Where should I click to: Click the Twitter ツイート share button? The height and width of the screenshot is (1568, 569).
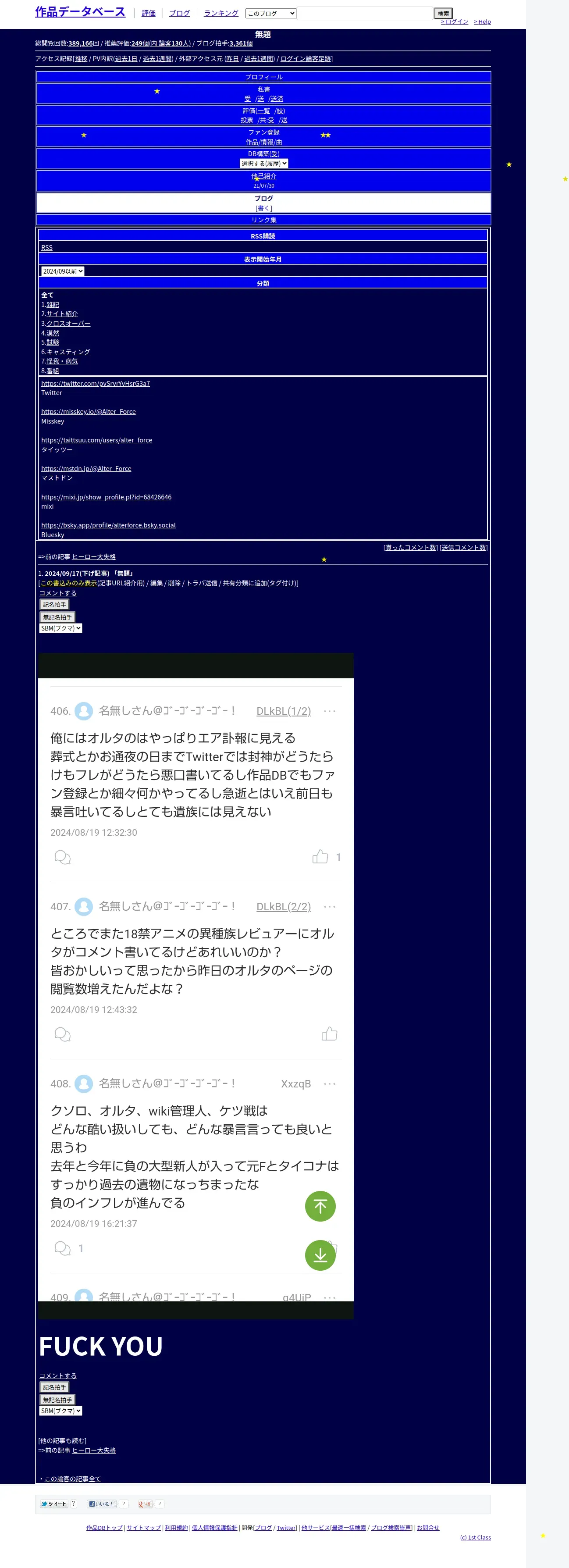pyautogui.click(x=54, y=1504)
